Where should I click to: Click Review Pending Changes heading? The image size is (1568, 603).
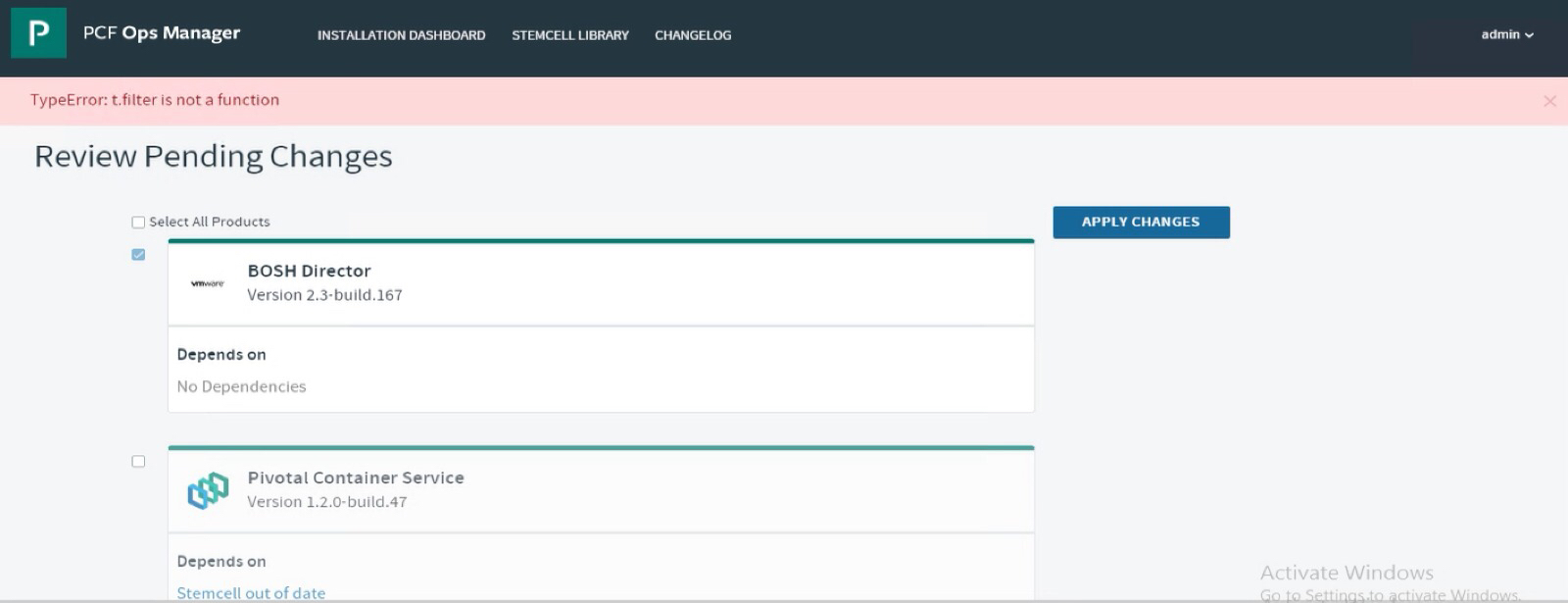click(x=214, y=157)
